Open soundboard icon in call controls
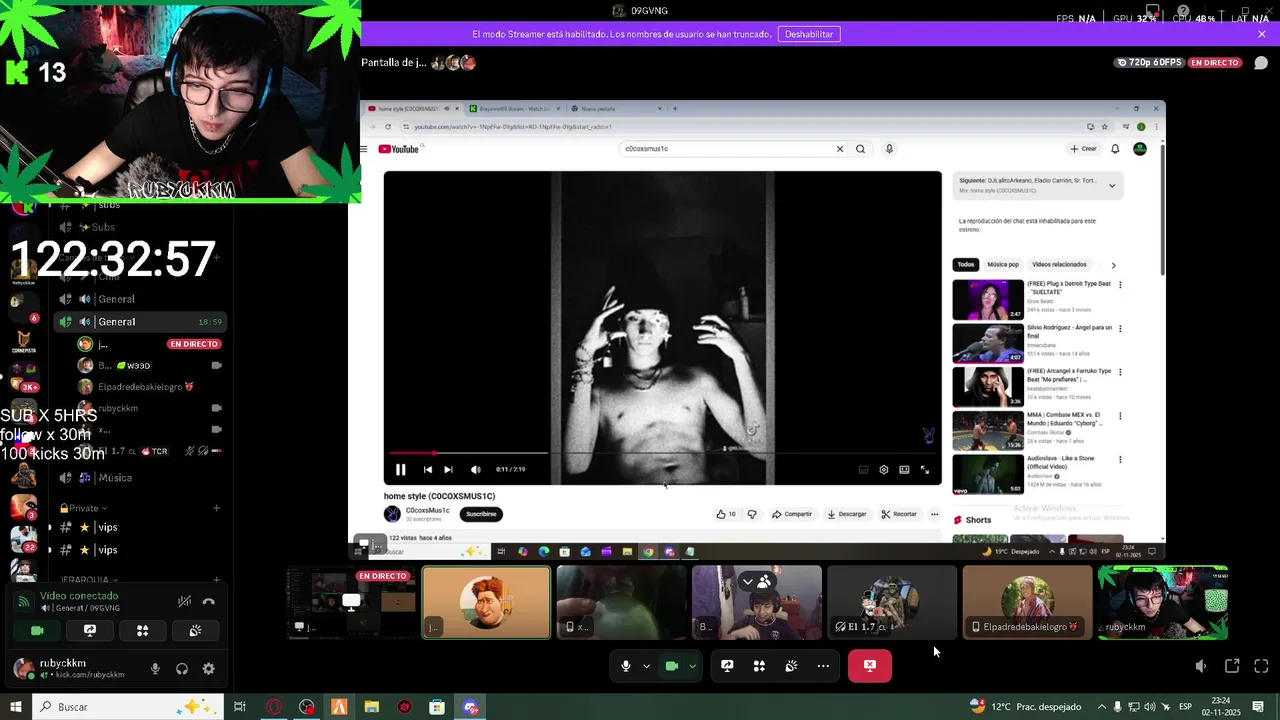 point(791,666)
